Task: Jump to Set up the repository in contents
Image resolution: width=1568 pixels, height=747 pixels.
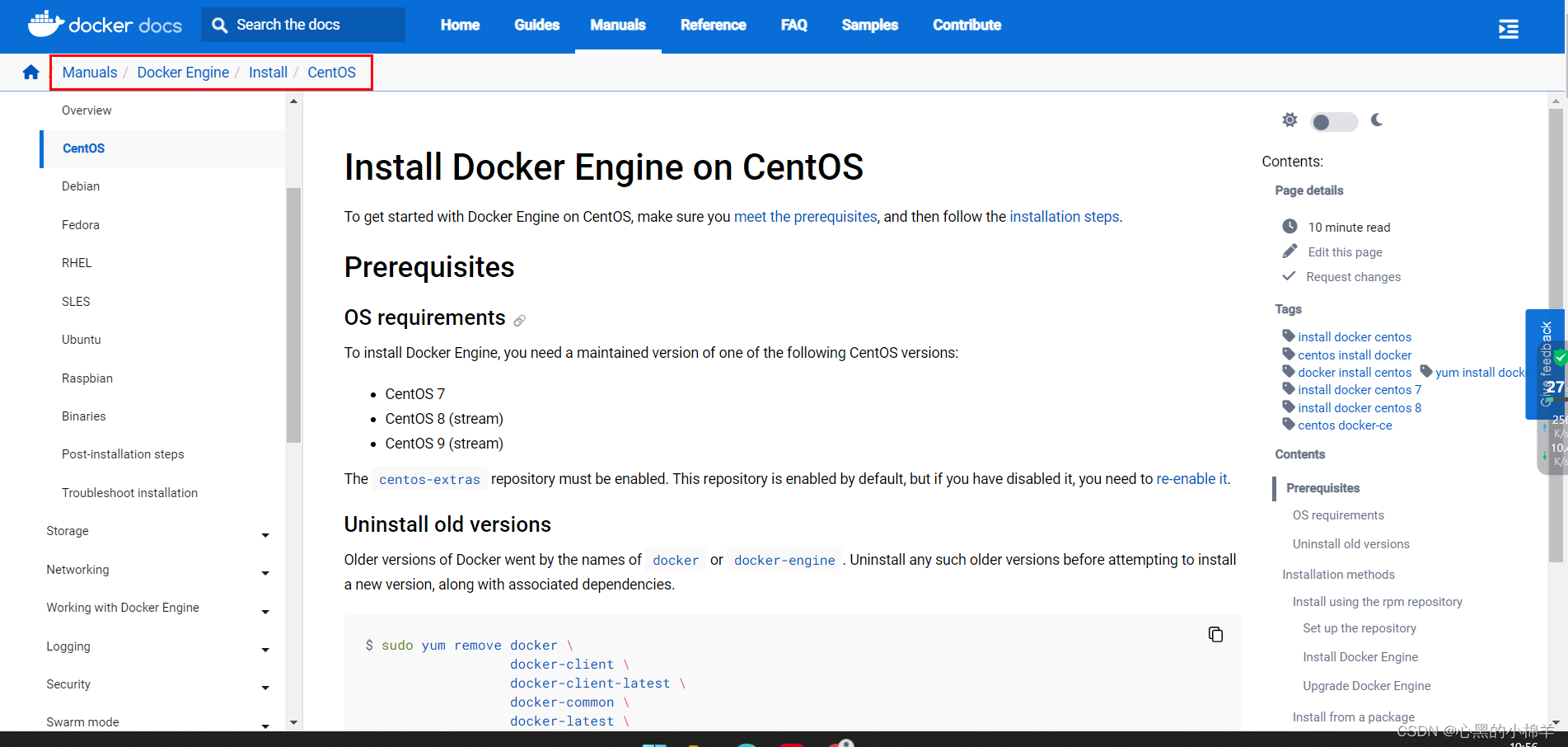Action: click(1360, 628)
